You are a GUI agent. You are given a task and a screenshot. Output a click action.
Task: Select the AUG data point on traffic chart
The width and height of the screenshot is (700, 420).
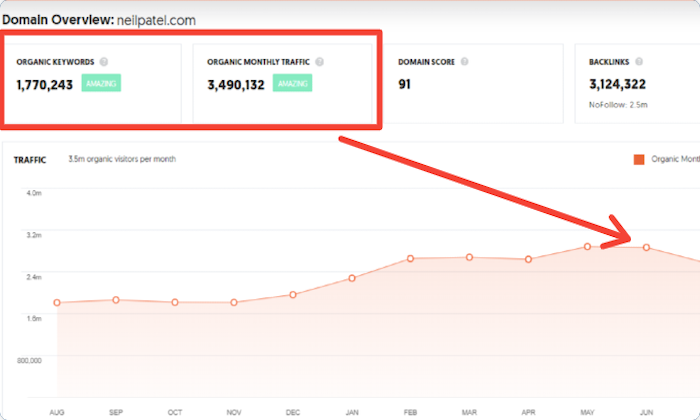click(57, 303)
